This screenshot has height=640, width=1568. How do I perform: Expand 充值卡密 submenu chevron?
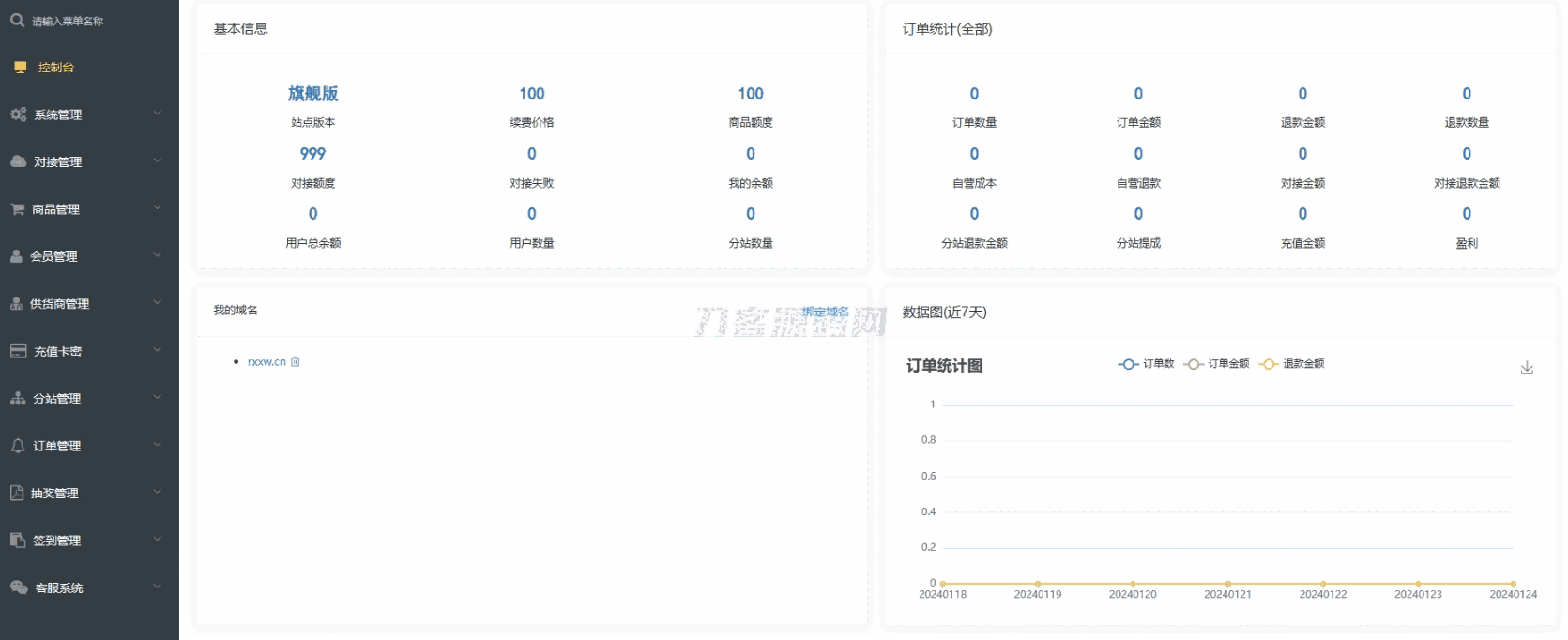point(157,350)
